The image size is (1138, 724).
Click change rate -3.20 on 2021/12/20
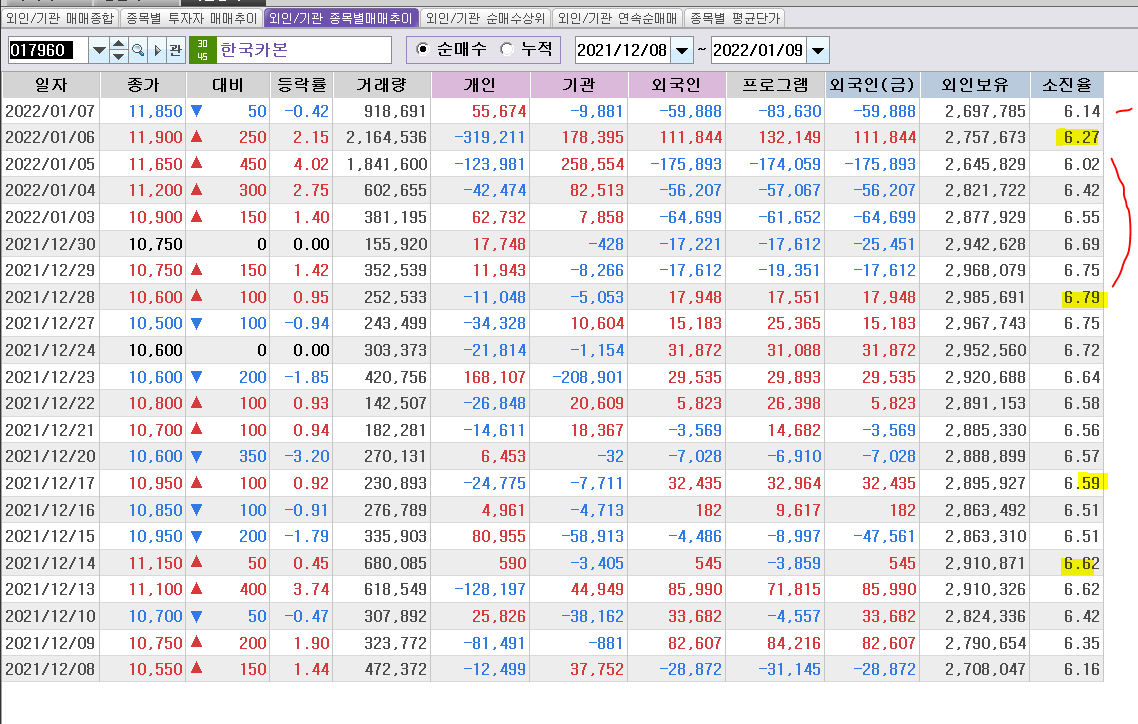click(x=306, y=456)
